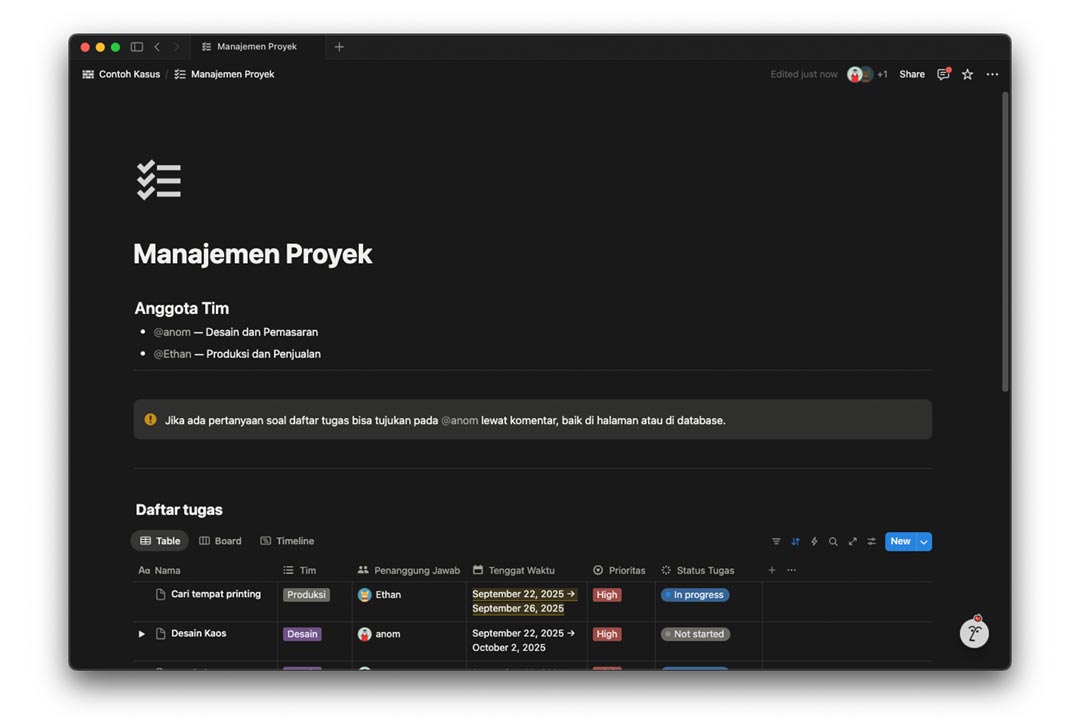Image resolution: width=1080 pixels, height=720 pixels.
Task: Toggle the sidebar panel in title bar
Action: (x=137, y=47)
